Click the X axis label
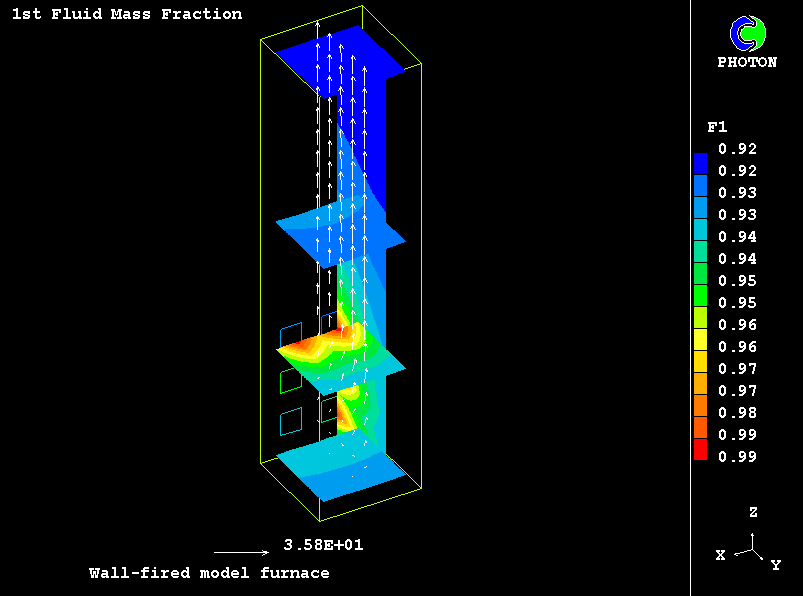The height and width of the screenshot is (596, 803). click(720, 555)
